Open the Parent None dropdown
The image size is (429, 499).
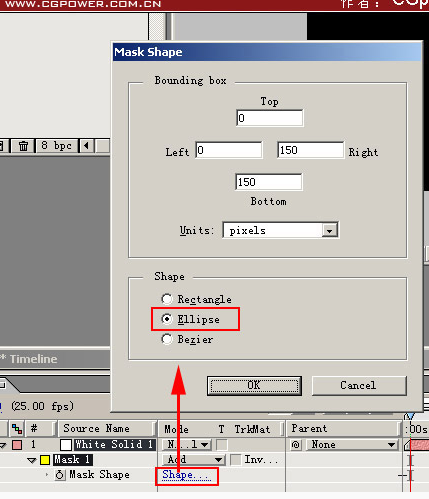coord(352,445)
